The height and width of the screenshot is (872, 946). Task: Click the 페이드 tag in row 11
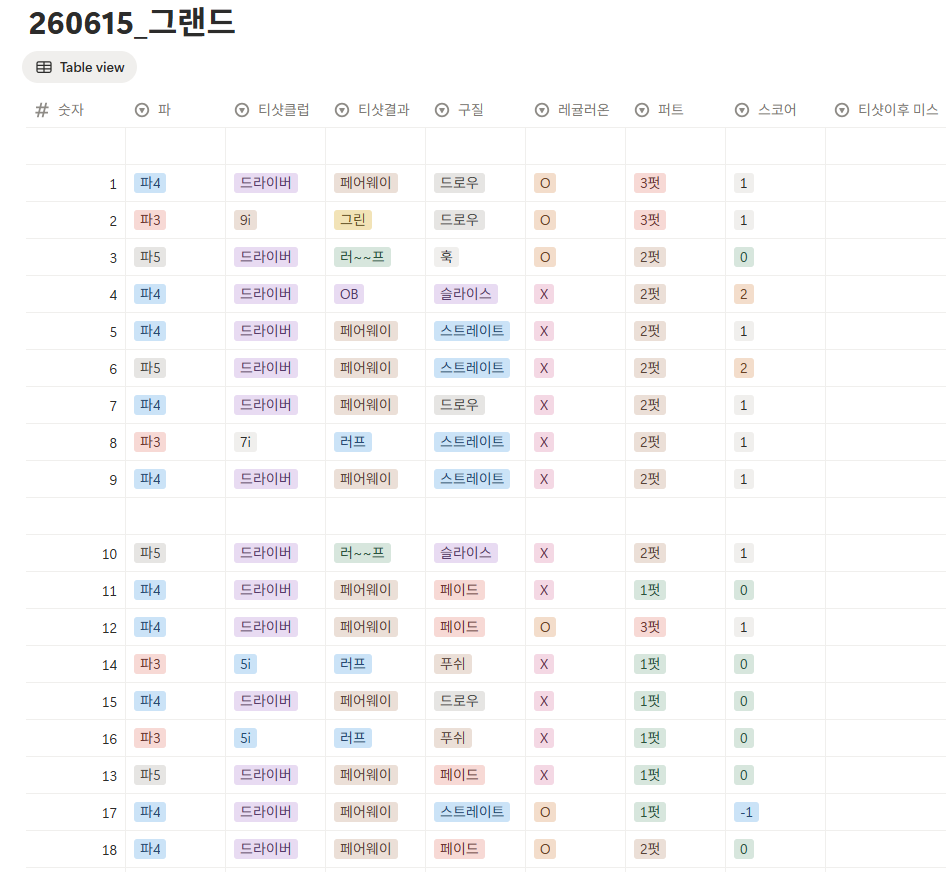point(459,590)
